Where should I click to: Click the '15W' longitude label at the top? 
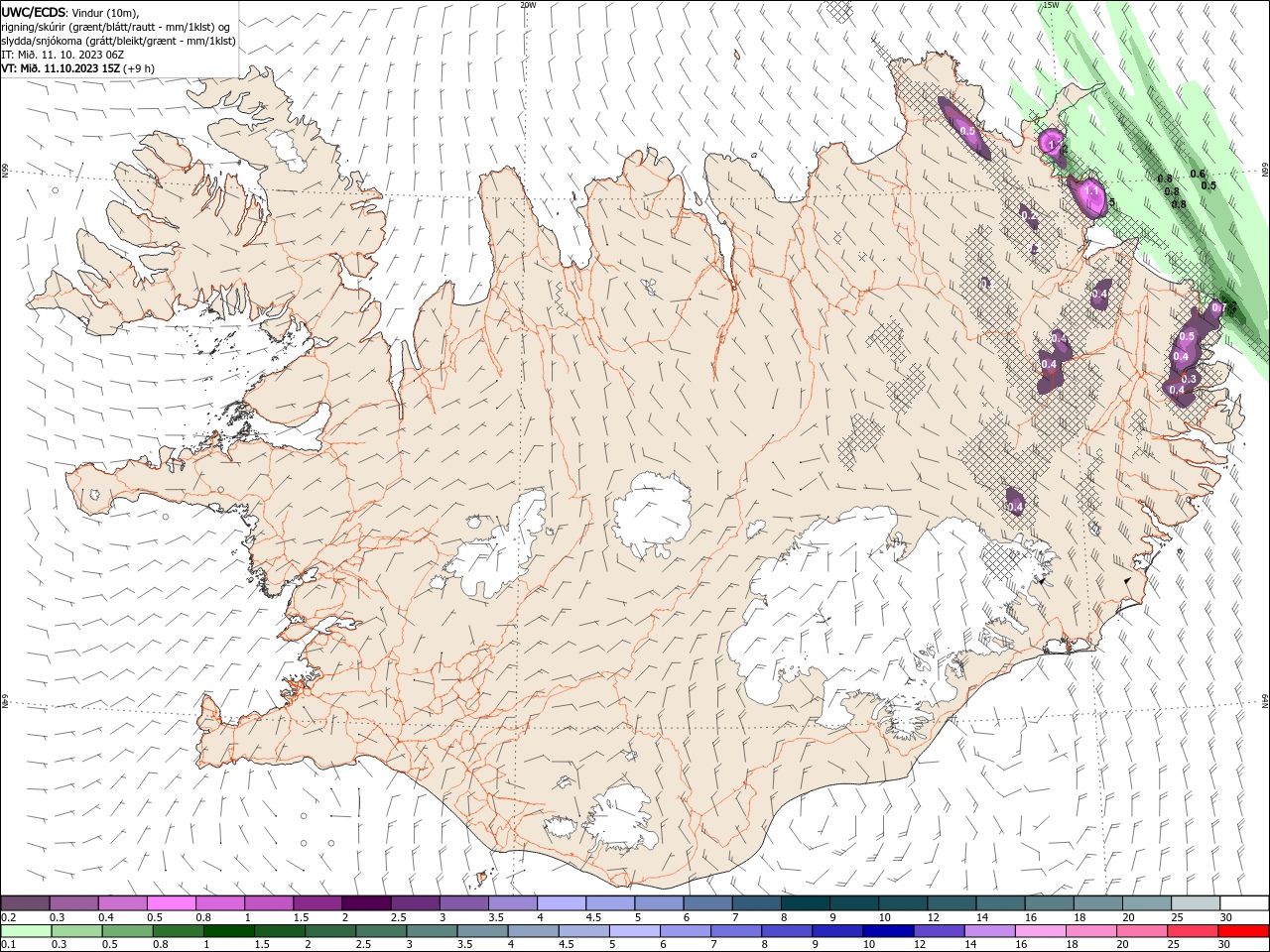tap(1051, 5)
